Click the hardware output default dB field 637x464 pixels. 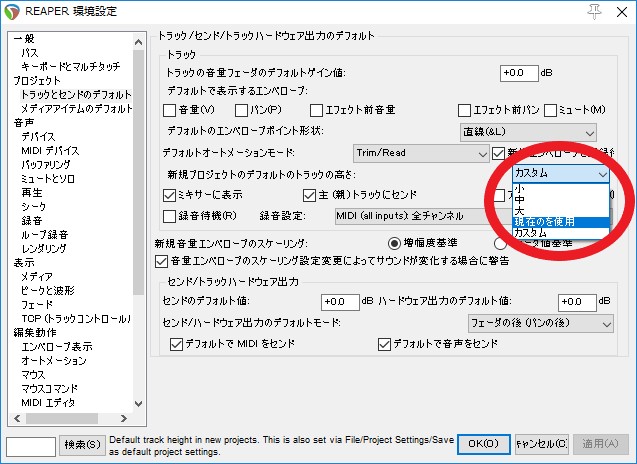point(576,302)
